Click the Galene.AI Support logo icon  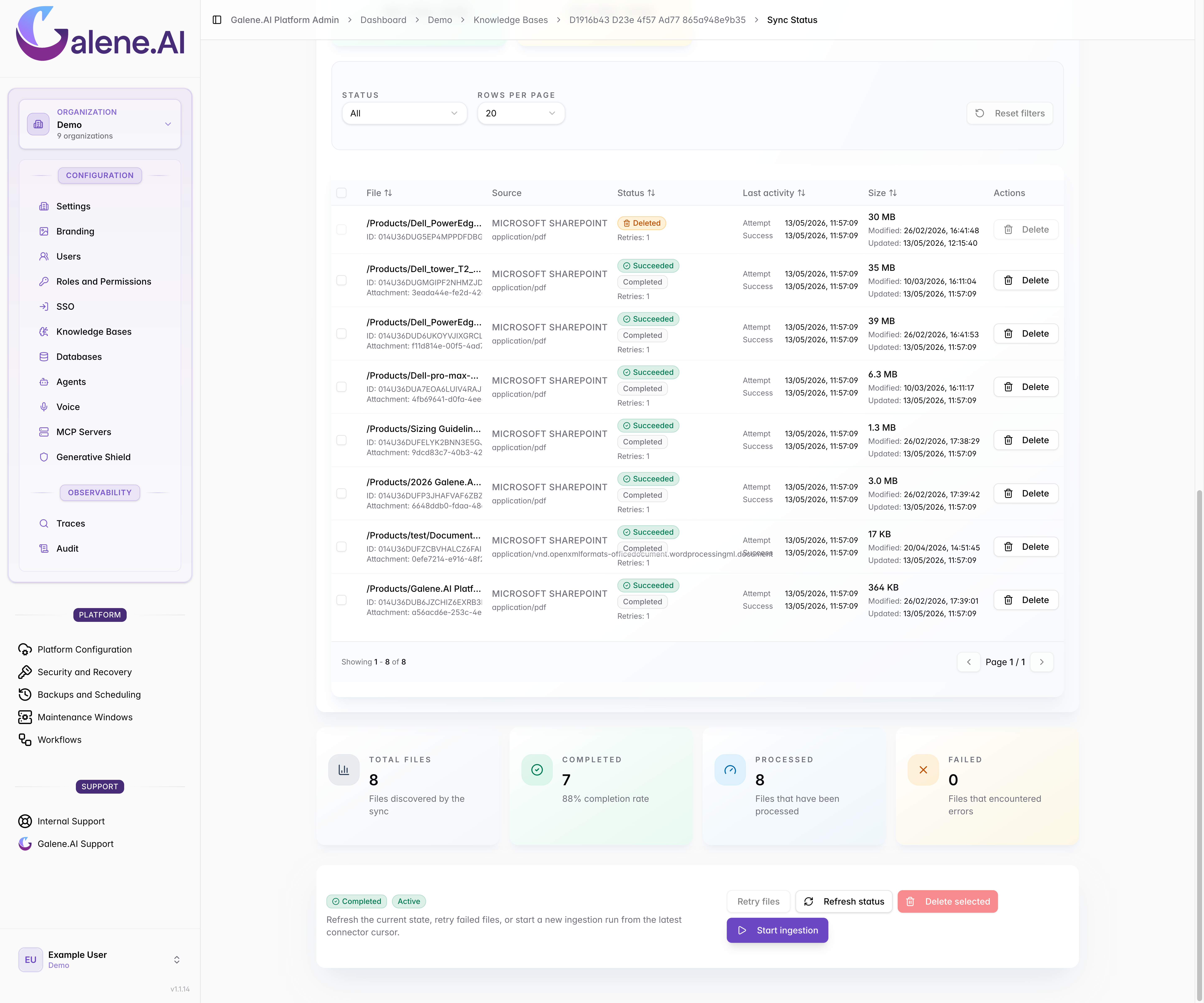[25, 844]
